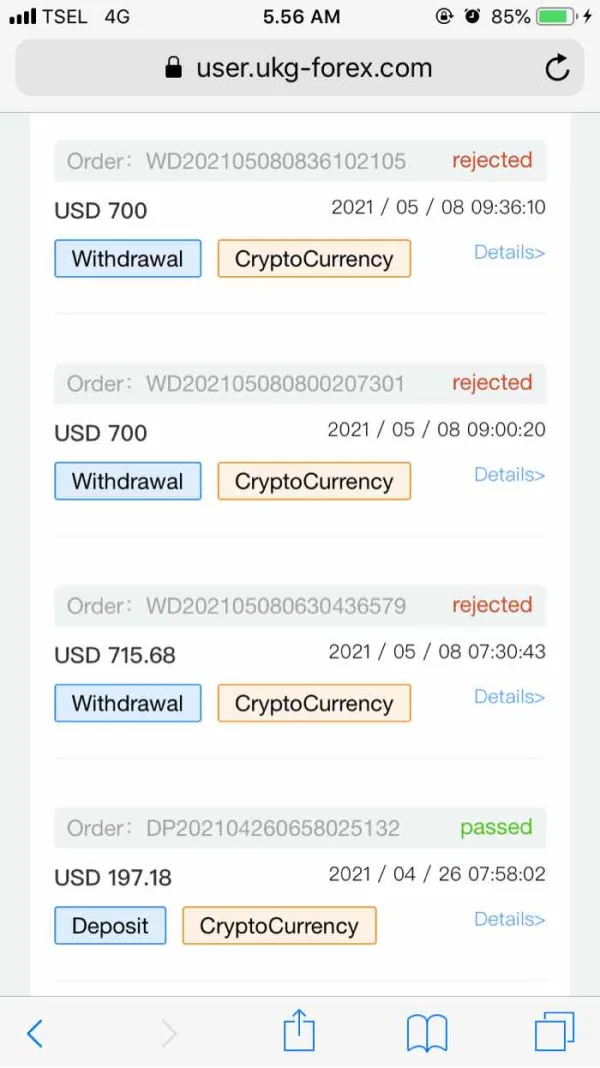Open Details for order WD202105080800207301
Screen dimensions: 600x1068
509,475
